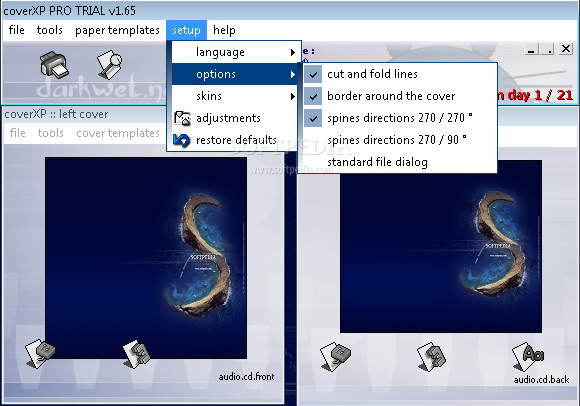Choose adjustments in the setup menu
The height and width of the screenshot is (406, 580).
pyautogui.click(x=235, y=118)
